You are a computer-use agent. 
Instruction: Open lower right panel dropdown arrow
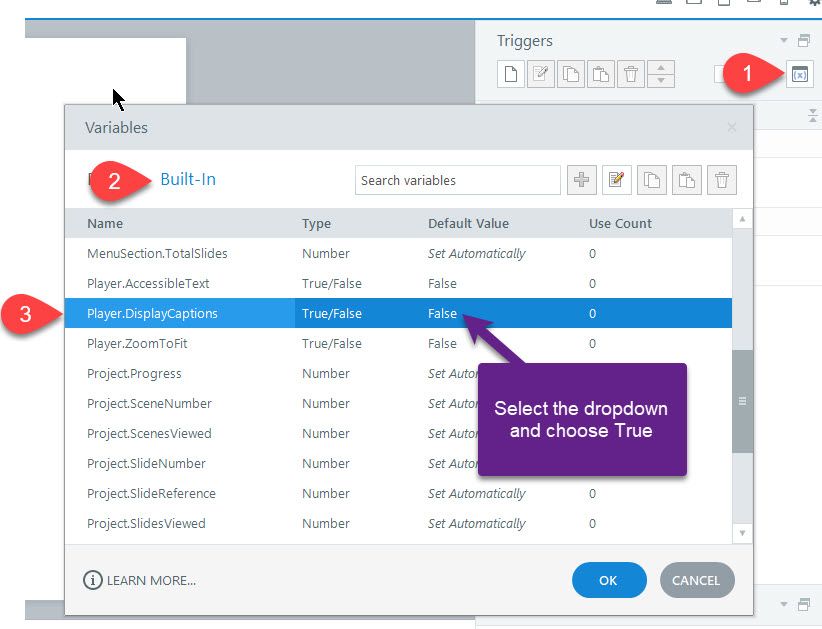(x=784, y=604)
